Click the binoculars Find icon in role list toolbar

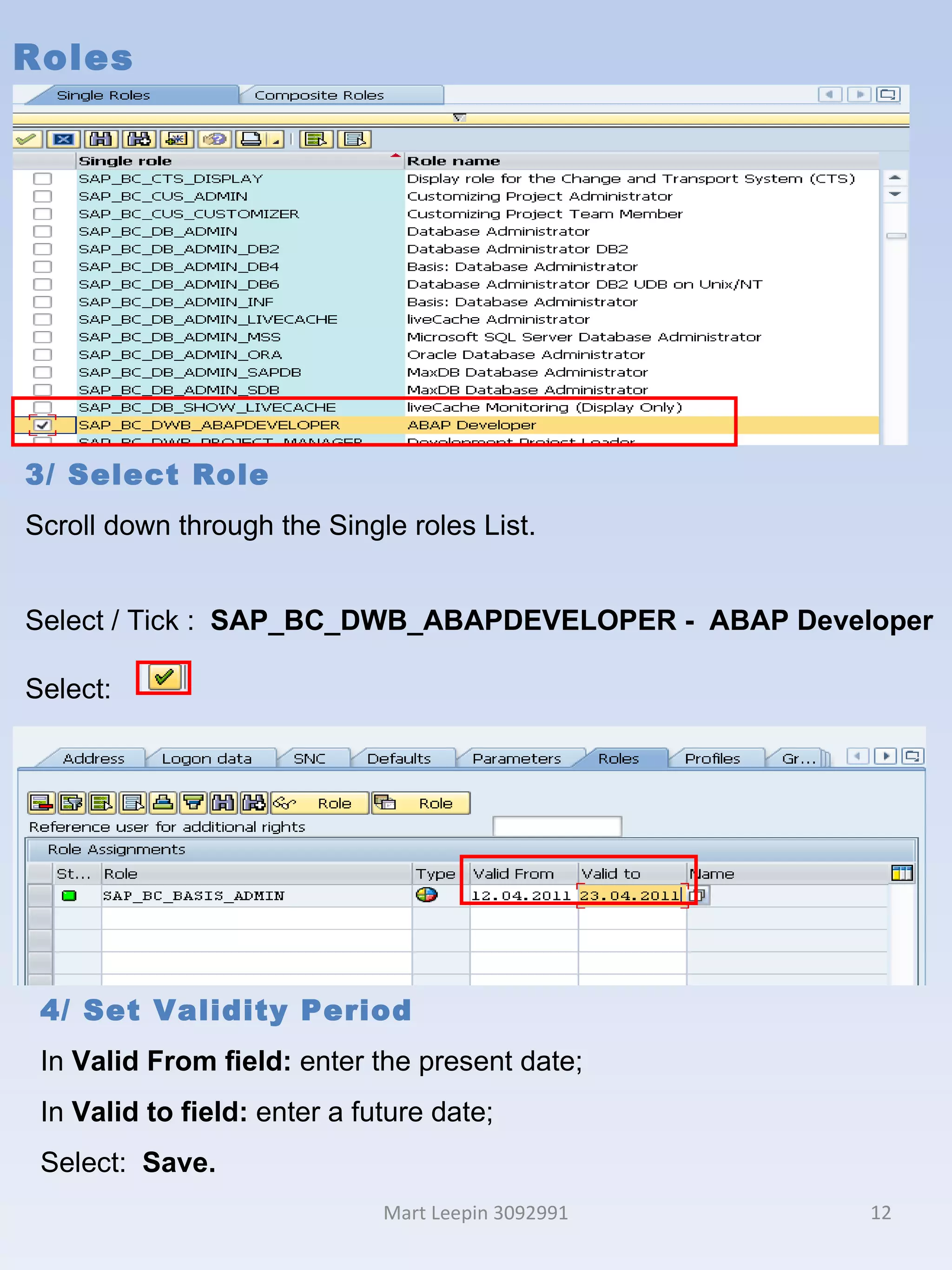pos(101,140)
